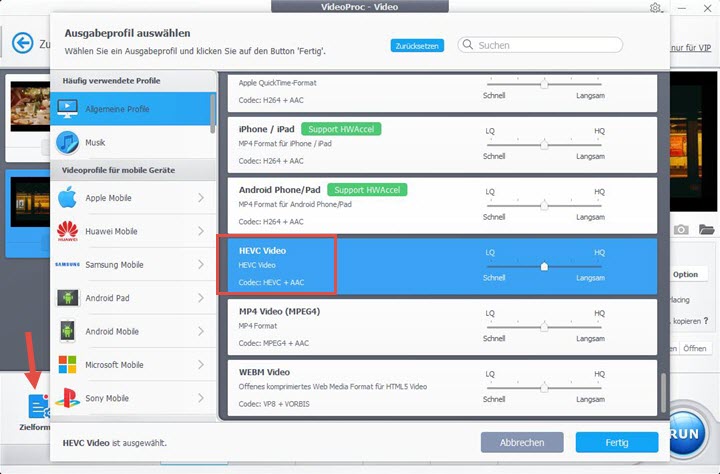Click the Abbrechen button
Screen dimensions: 720x474
click(x=522, y=442)
